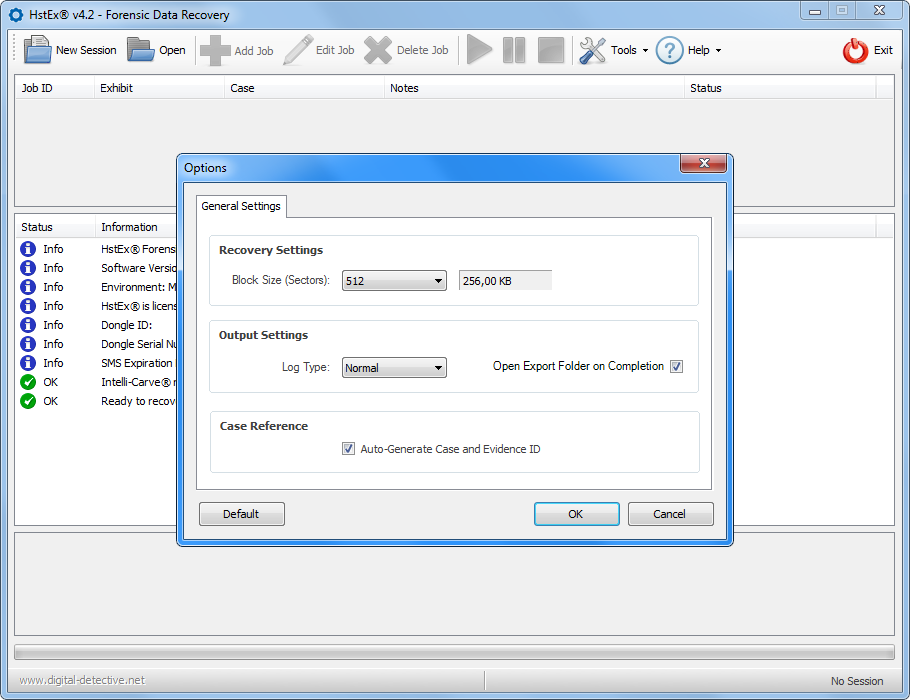The height and width of the screenshot is (700, 910).
Task: Click the Notes column header
Action: [x=534, y=88]
